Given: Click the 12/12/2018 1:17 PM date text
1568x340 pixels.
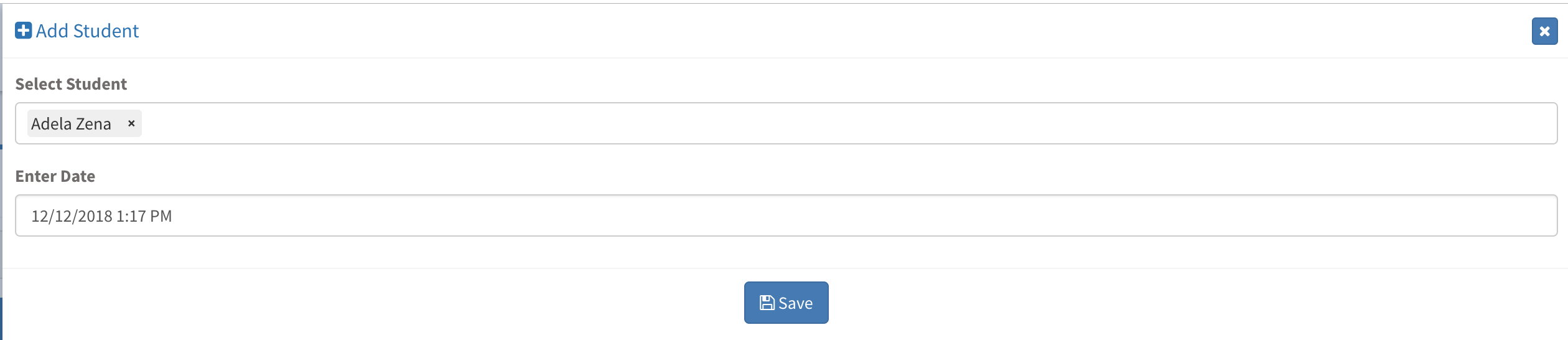Looking at the screenshot, I should [101, 216].
